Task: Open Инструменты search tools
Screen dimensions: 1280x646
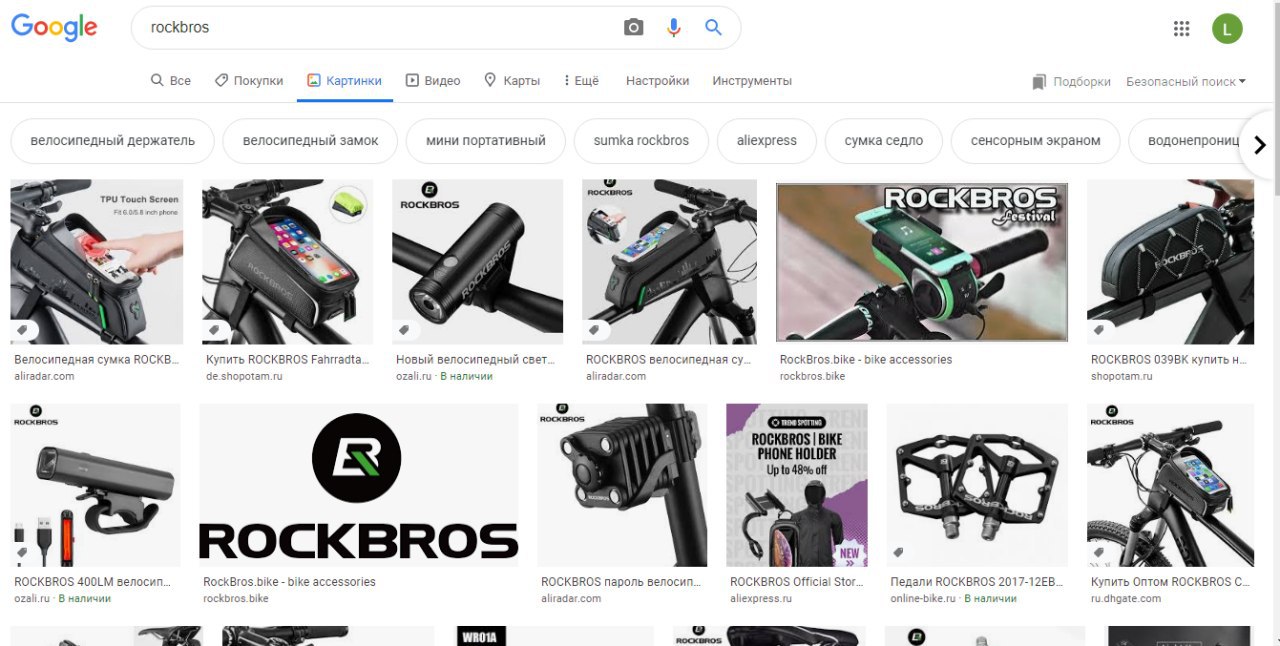Action: pyautogui.click(x=752, y=81)
